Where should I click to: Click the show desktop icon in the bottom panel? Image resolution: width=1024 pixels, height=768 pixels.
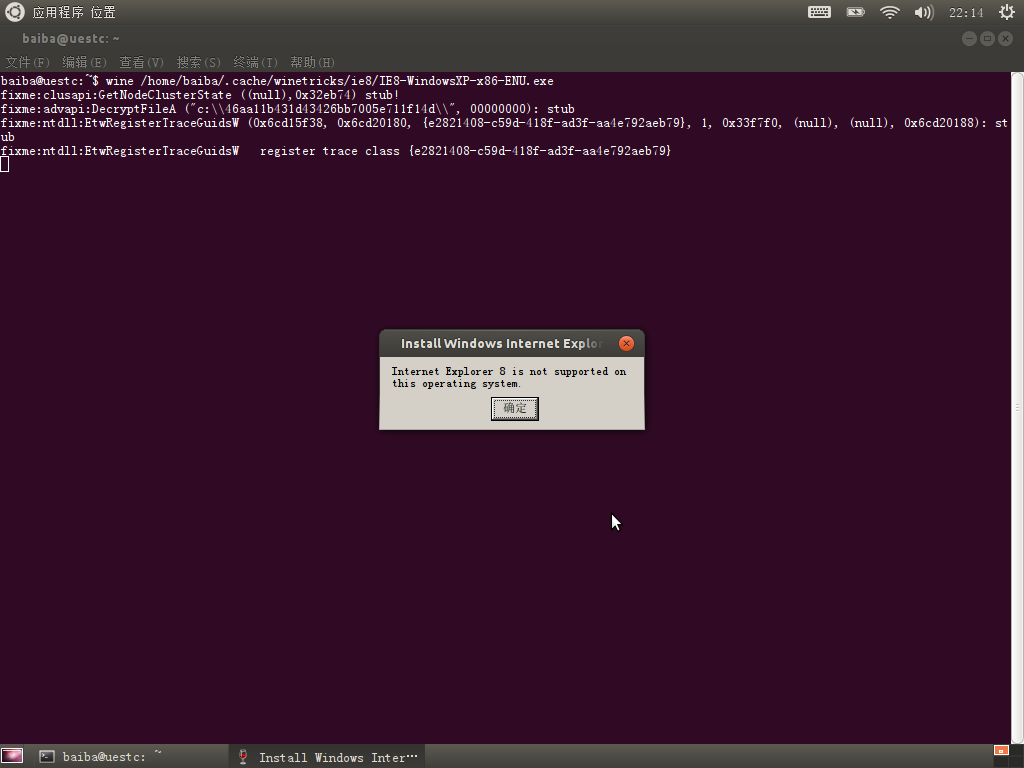12,756
